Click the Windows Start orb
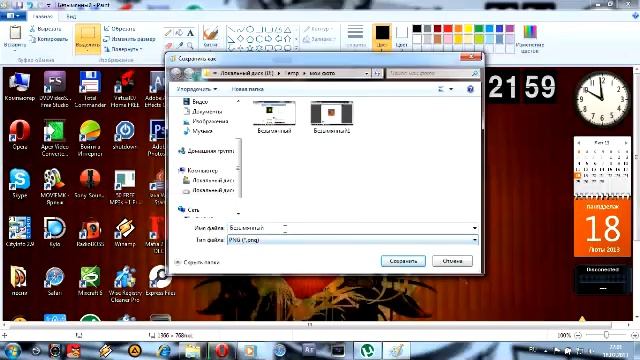 [x=12, y=351]
